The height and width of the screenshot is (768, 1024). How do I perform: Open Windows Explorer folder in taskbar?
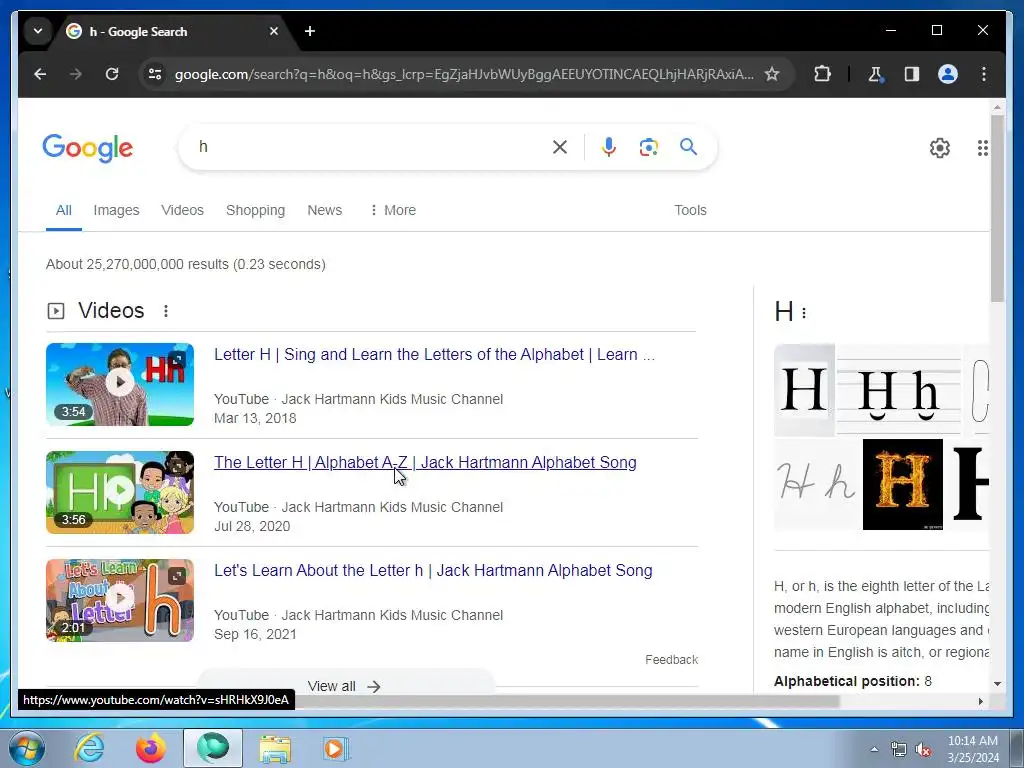coord(275,748)
